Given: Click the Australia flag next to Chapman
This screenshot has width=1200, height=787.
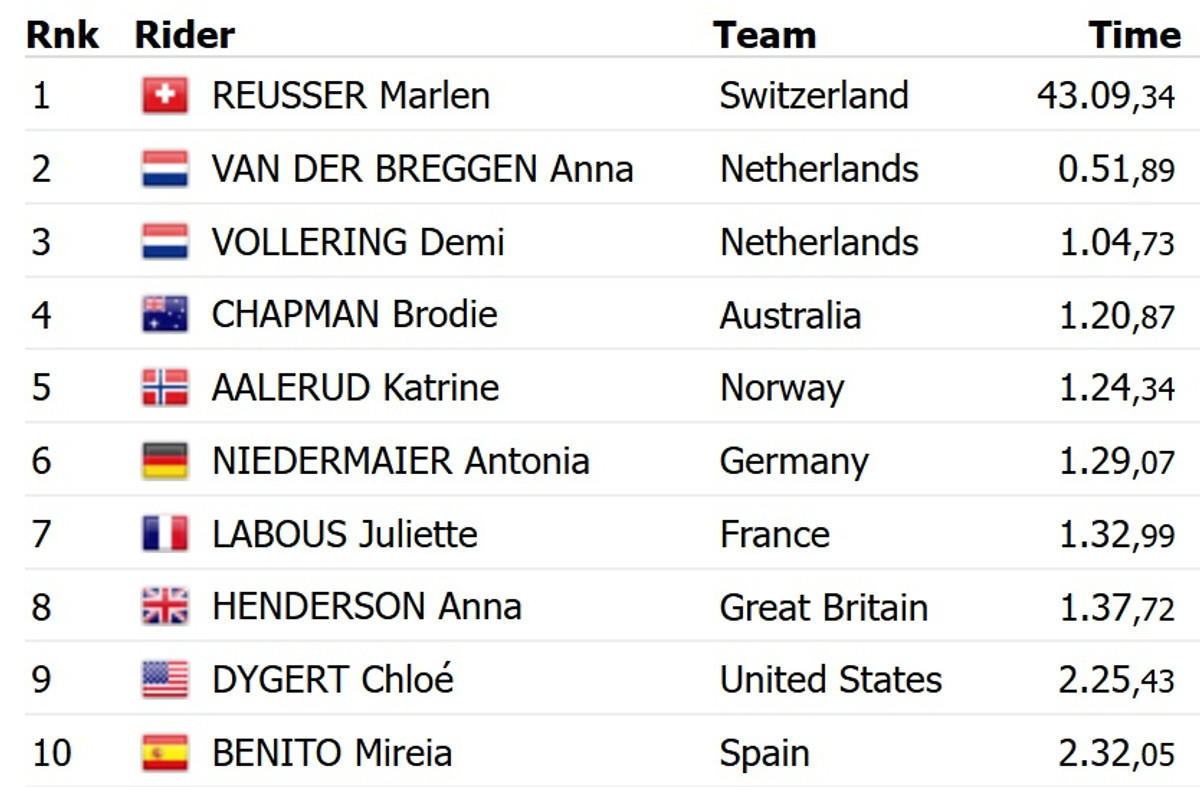Looking at the screenshot, I should [165, 315].
